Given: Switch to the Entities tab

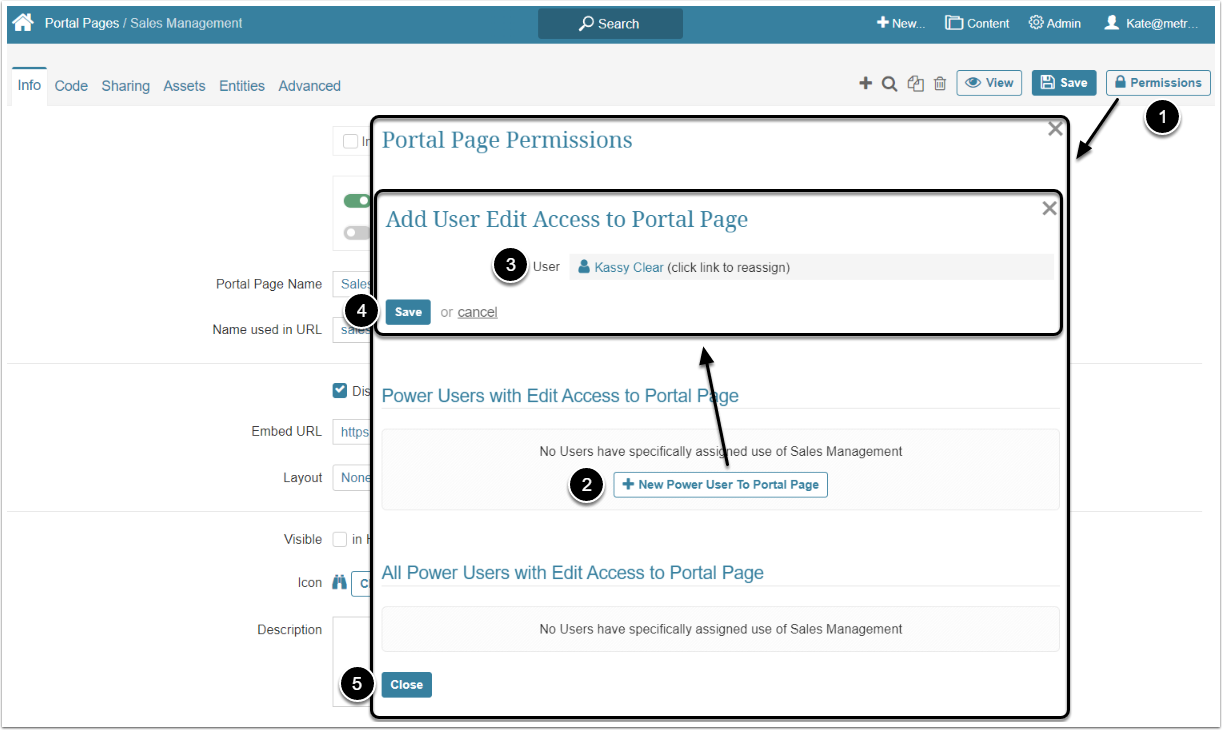Looking at the screenshot, I should (242, 86).
